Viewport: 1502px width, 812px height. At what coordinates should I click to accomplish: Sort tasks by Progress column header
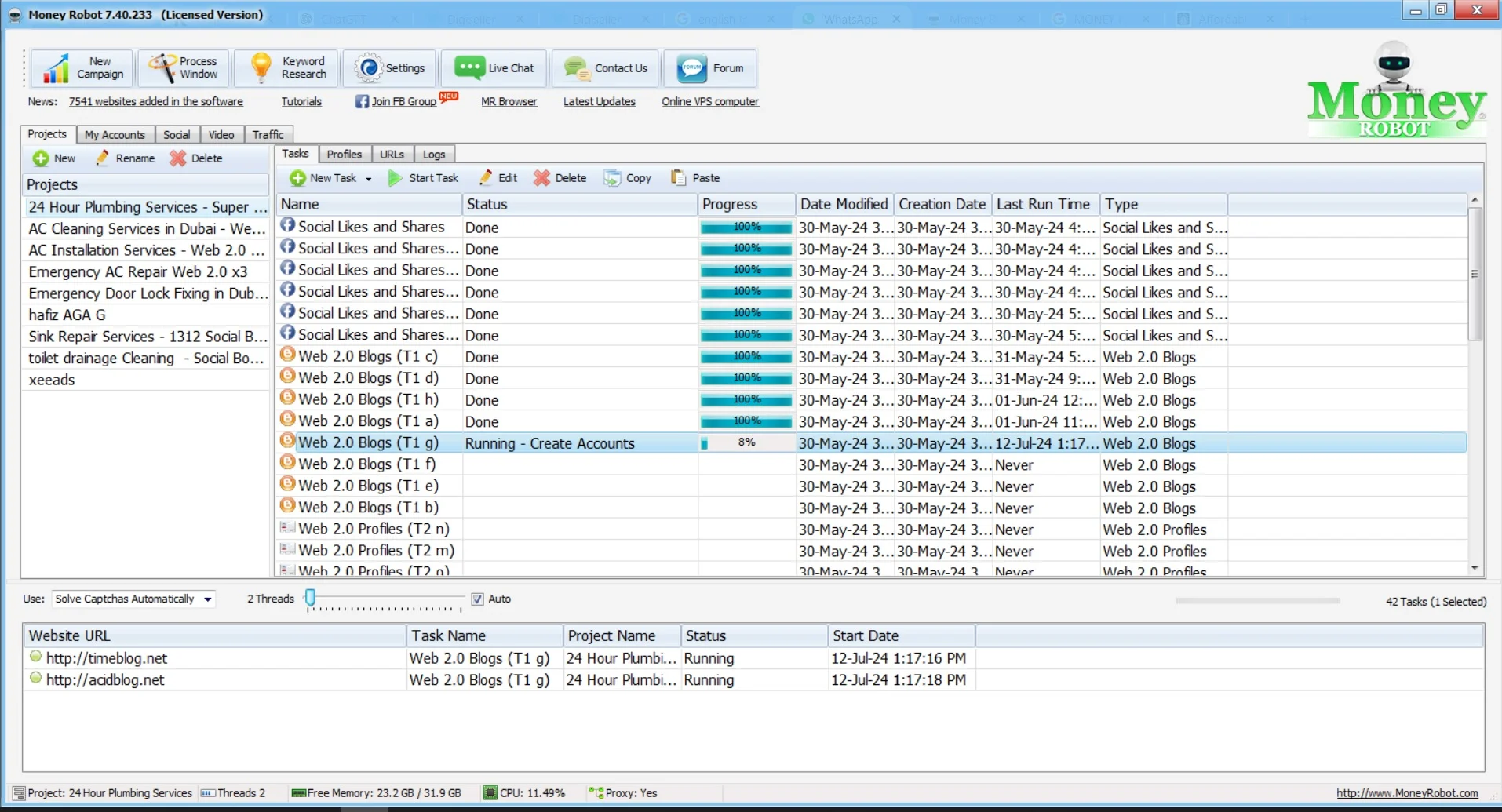pyautogui.click(x=746, y=204)
